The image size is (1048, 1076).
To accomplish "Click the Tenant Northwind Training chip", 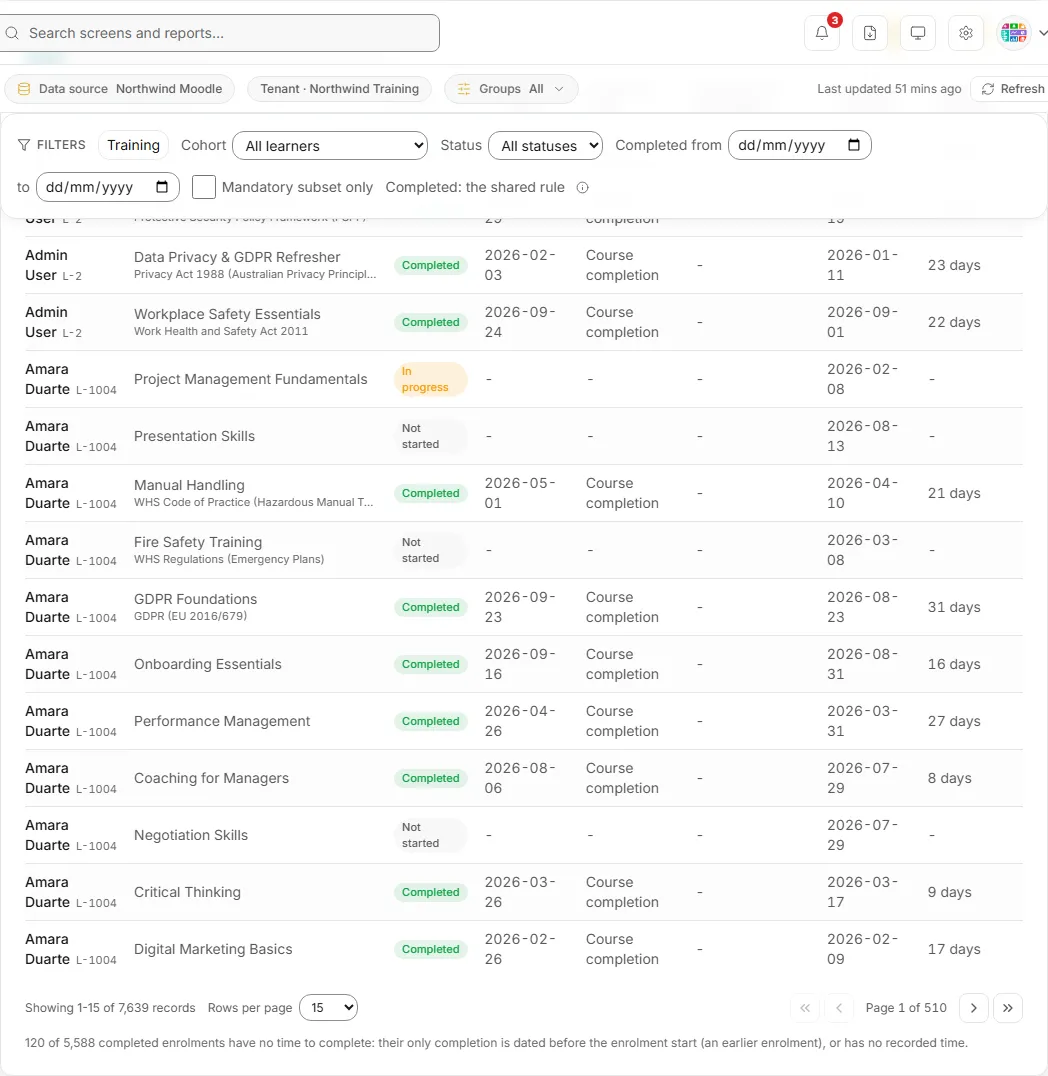I will (x=339, y=89).
